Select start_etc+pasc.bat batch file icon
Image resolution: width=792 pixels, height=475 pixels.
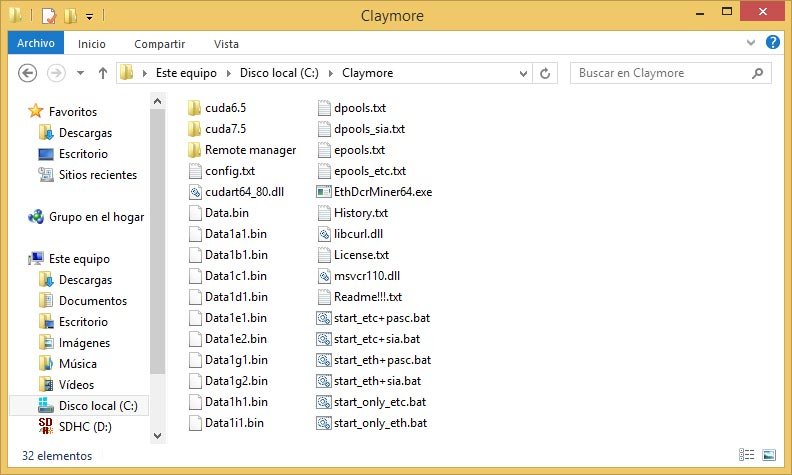coord(324,318)
